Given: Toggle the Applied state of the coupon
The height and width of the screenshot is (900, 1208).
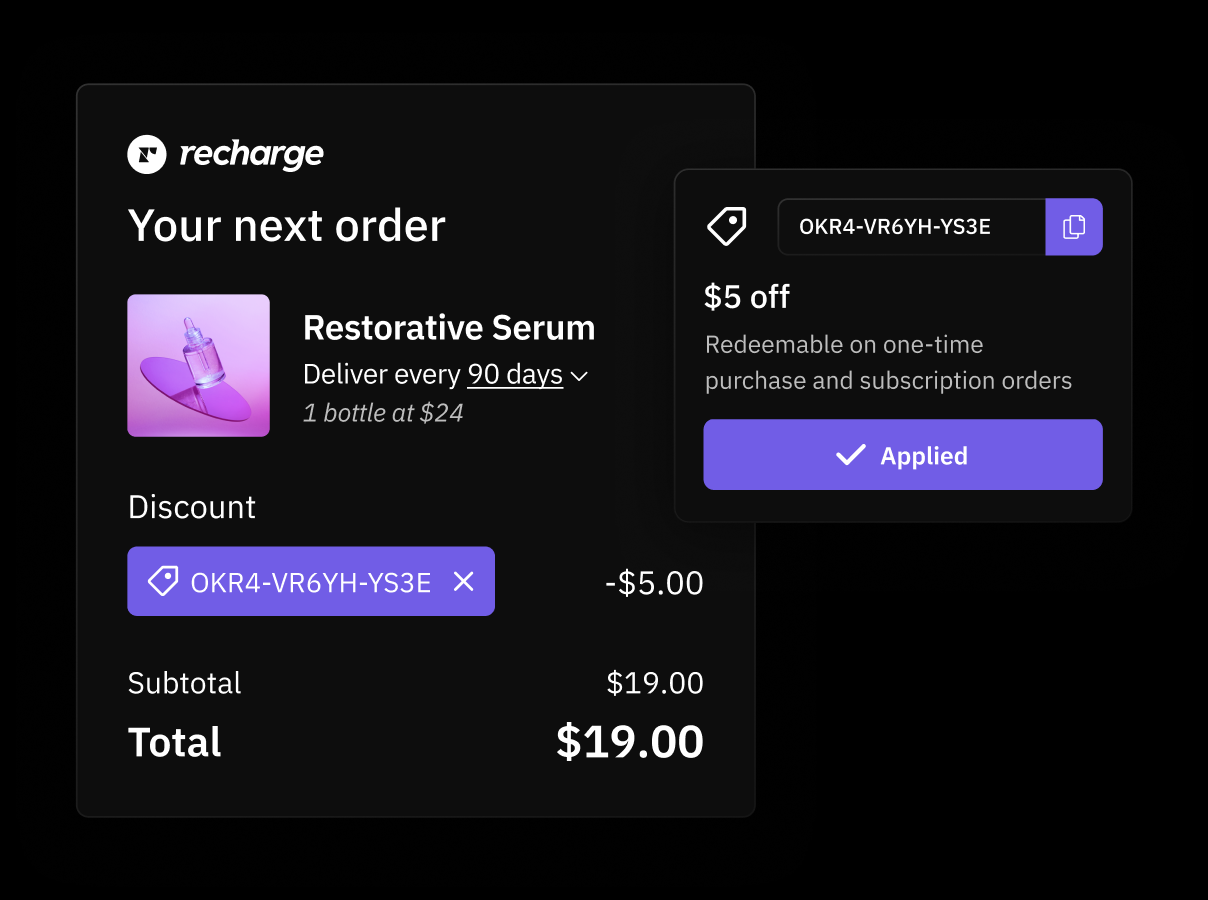Looking at the screenshot, I should pos(902,455).
